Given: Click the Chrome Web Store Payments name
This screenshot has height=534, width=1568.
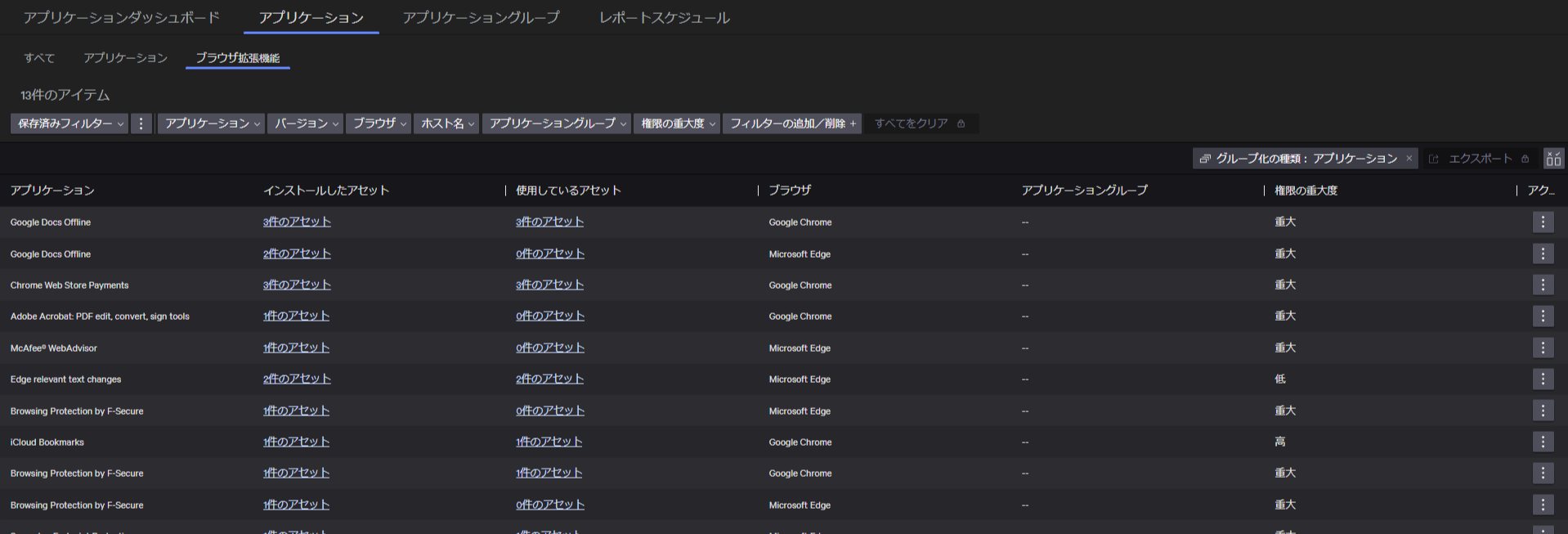Looking at the screenshot, I should (x=69, y=285).
